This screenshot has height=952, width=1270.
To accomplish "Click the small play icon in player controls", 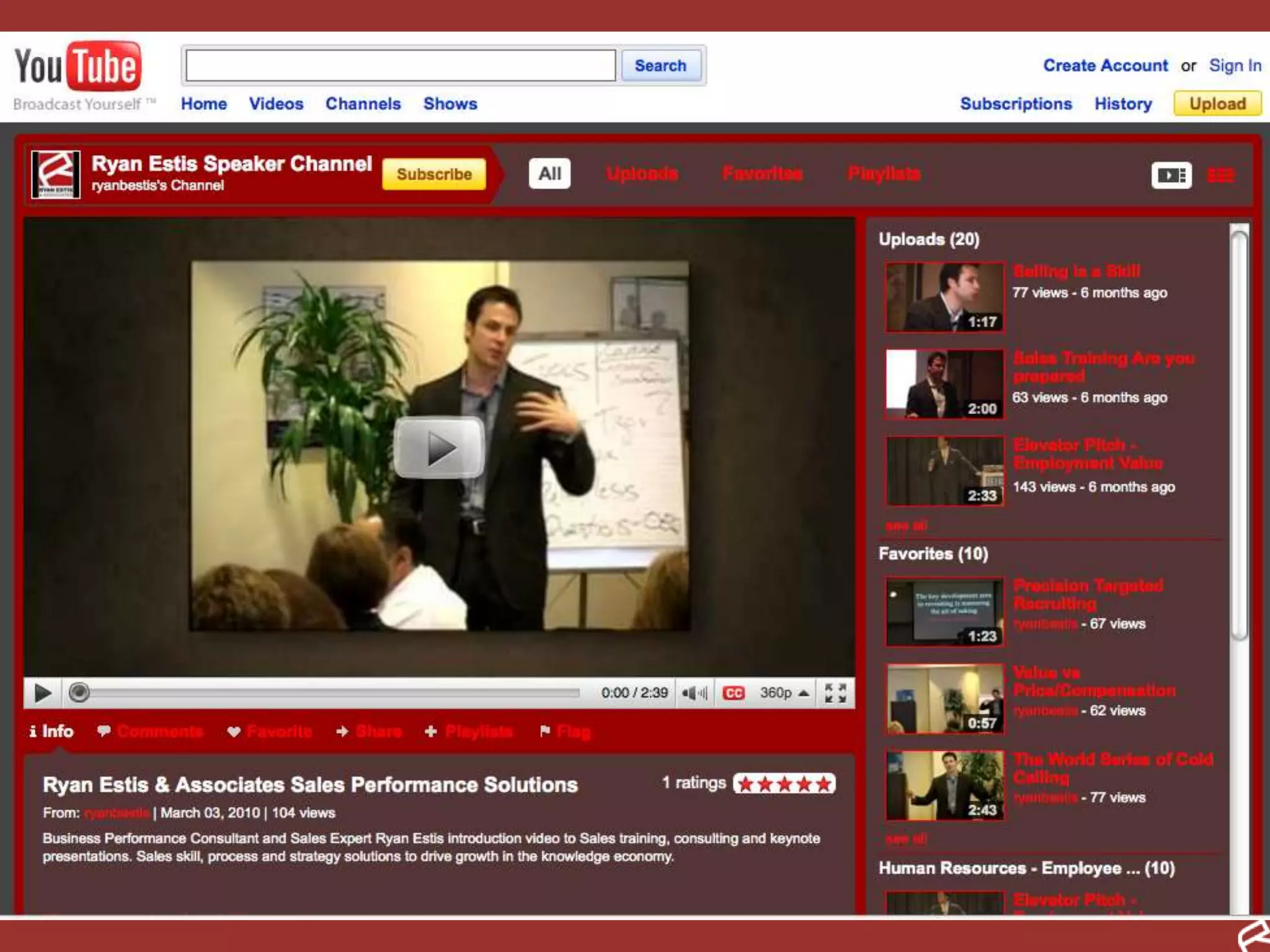I will click(42, 692).
